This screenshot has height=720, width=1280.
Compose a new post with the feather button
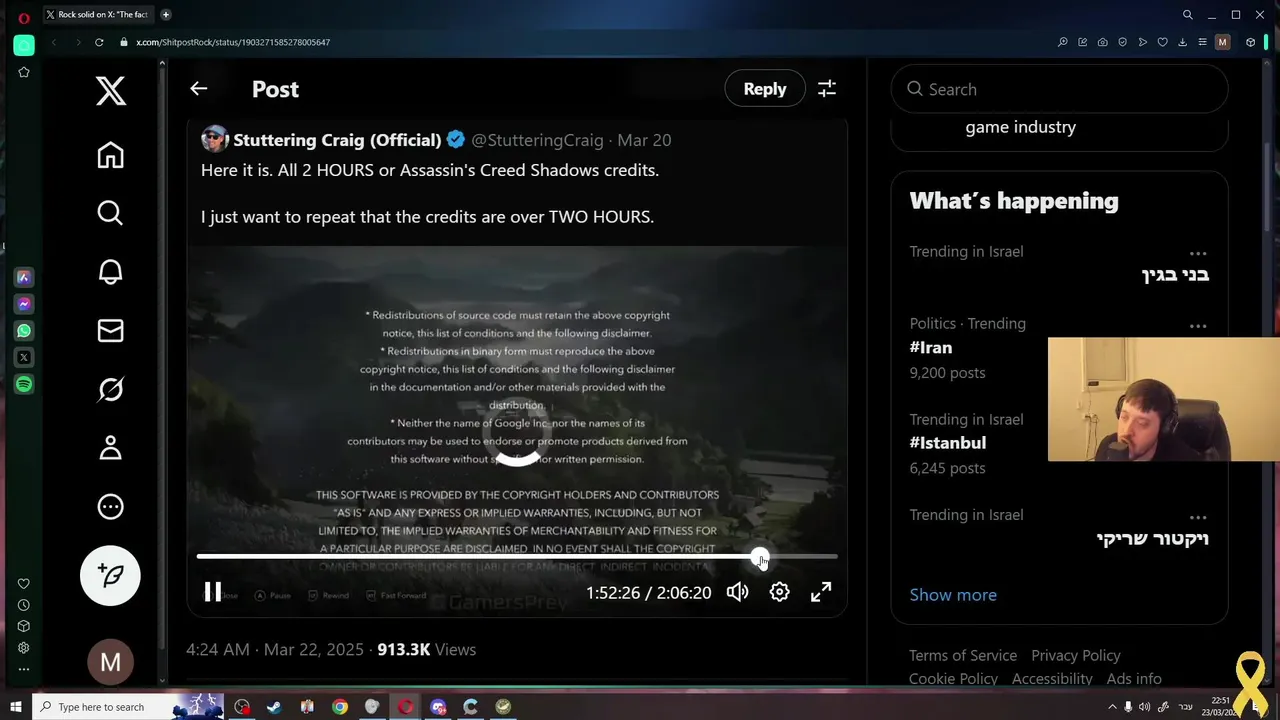pos(110,575)
